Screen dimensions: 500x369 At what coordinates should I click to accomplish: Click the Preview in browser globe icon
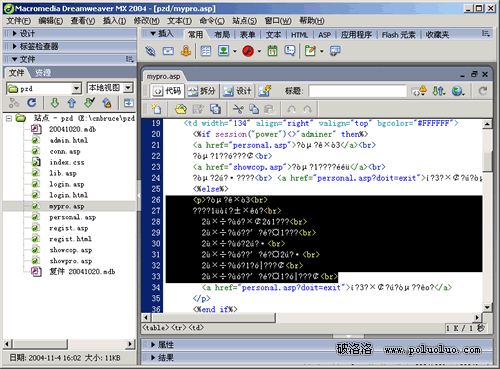pyautogui.click(x=458, y=91)
